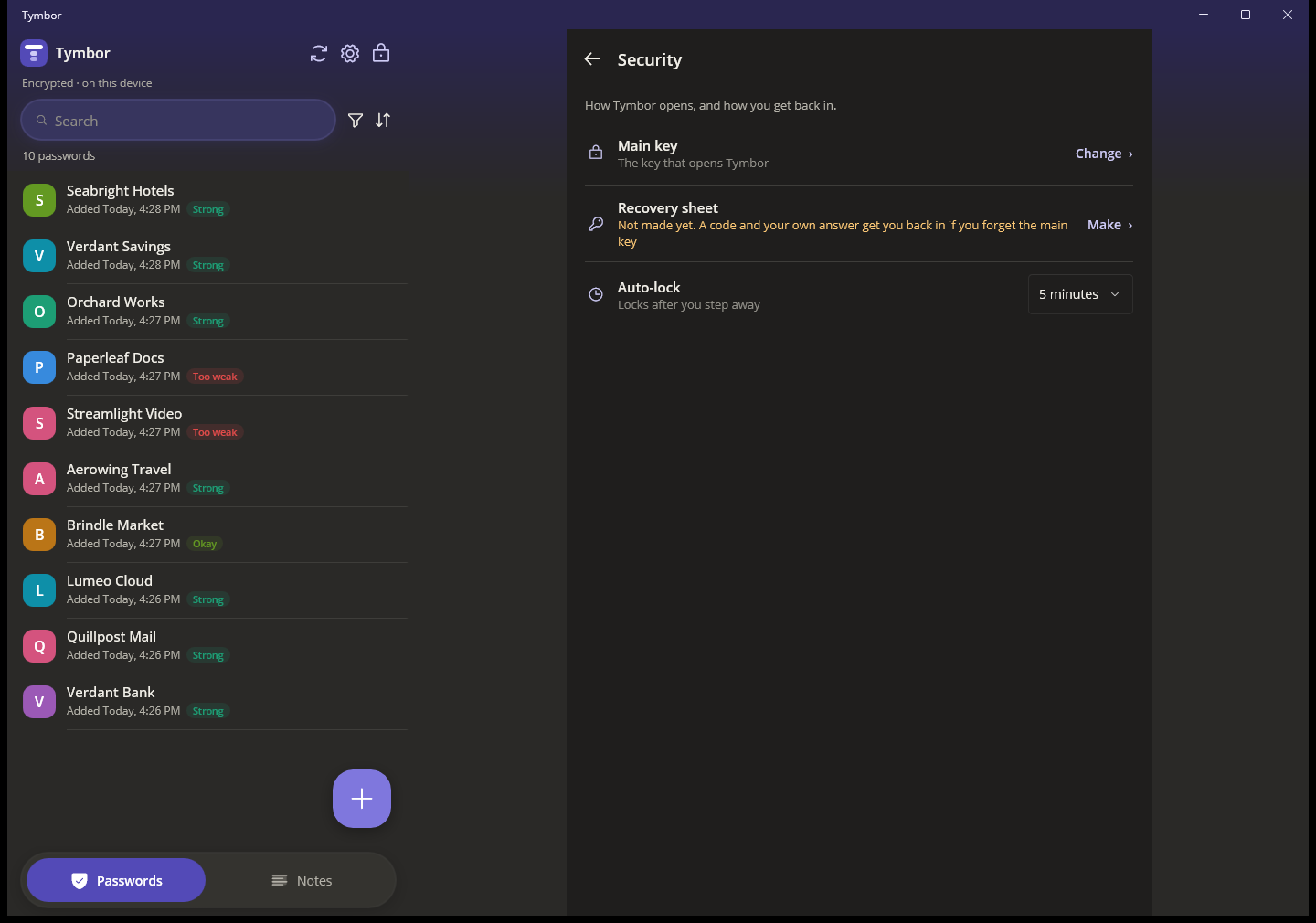Click the Orchard Works O avatar
The width and height of the screenshot is (1316, 923).
[x=39, y=312]
